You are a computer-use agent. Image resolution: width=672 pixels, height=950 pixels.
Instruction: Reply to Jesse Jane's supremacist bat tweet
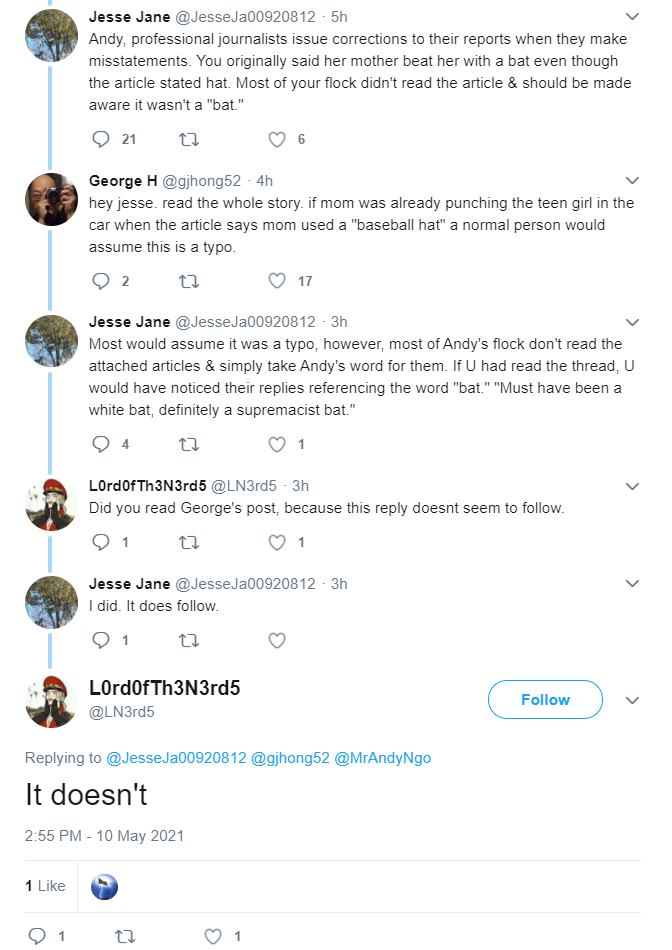101,444
